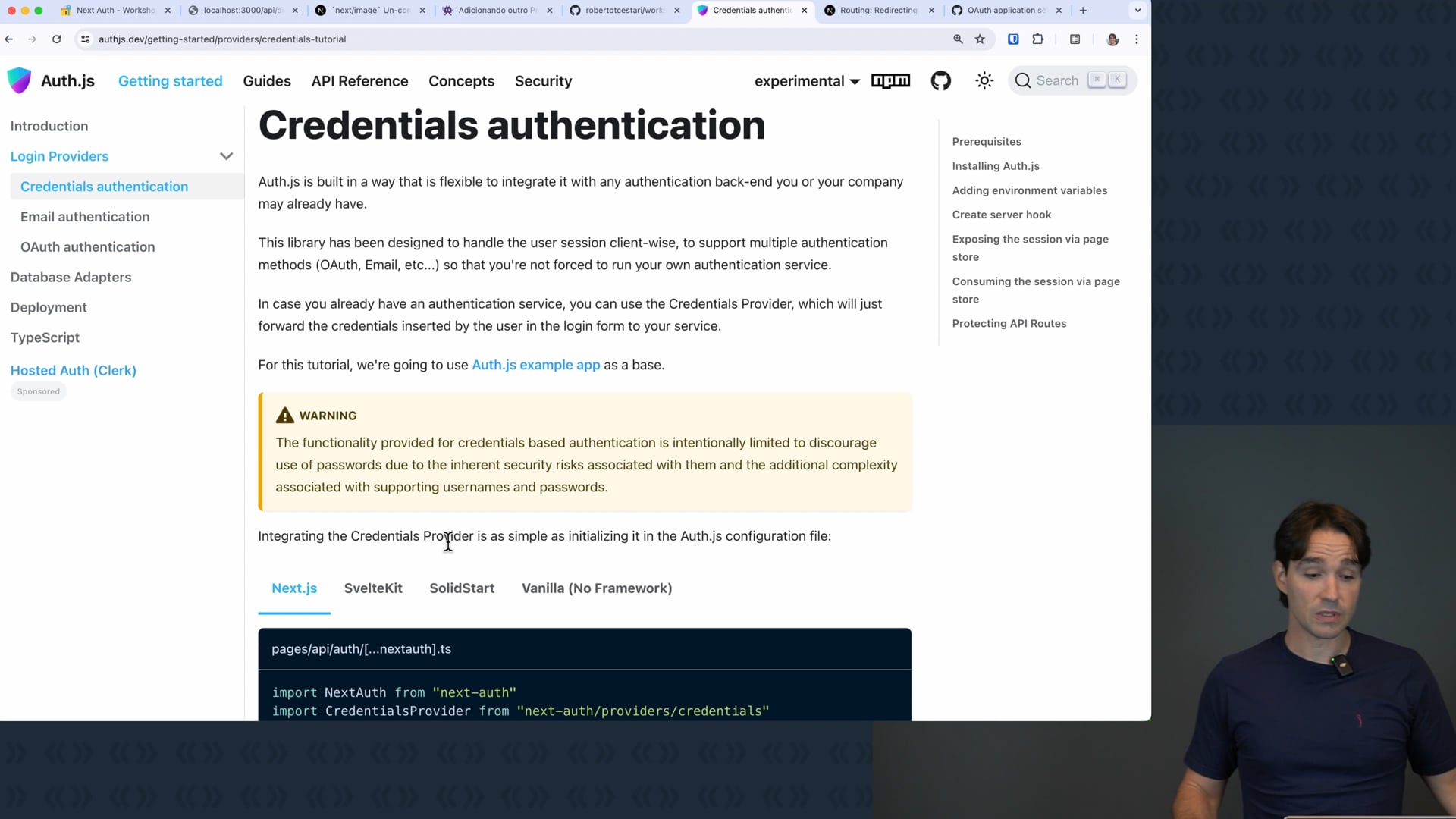Bookmark this page with star icon
Screen dimensions: 1456x819
[980, 39]
